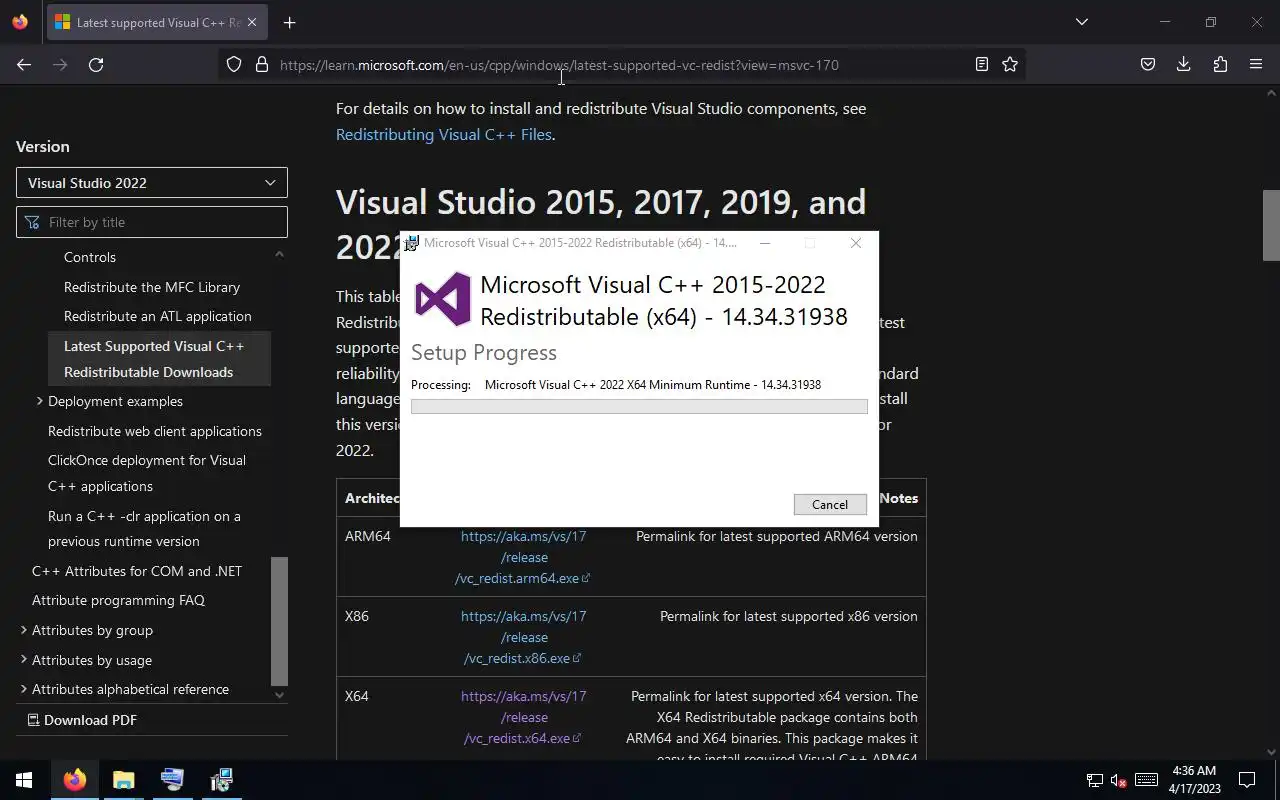Click the vc_redist.arm64.exe download link

[x=523, y=557]
